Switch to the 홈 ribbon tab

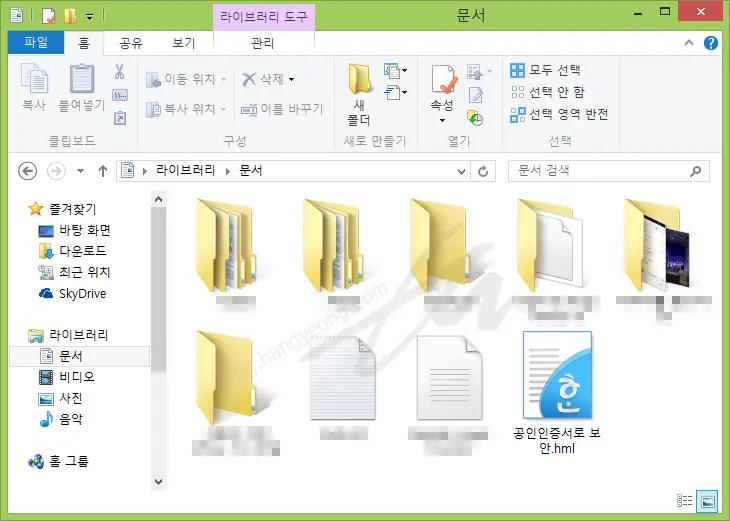[84, 43]
